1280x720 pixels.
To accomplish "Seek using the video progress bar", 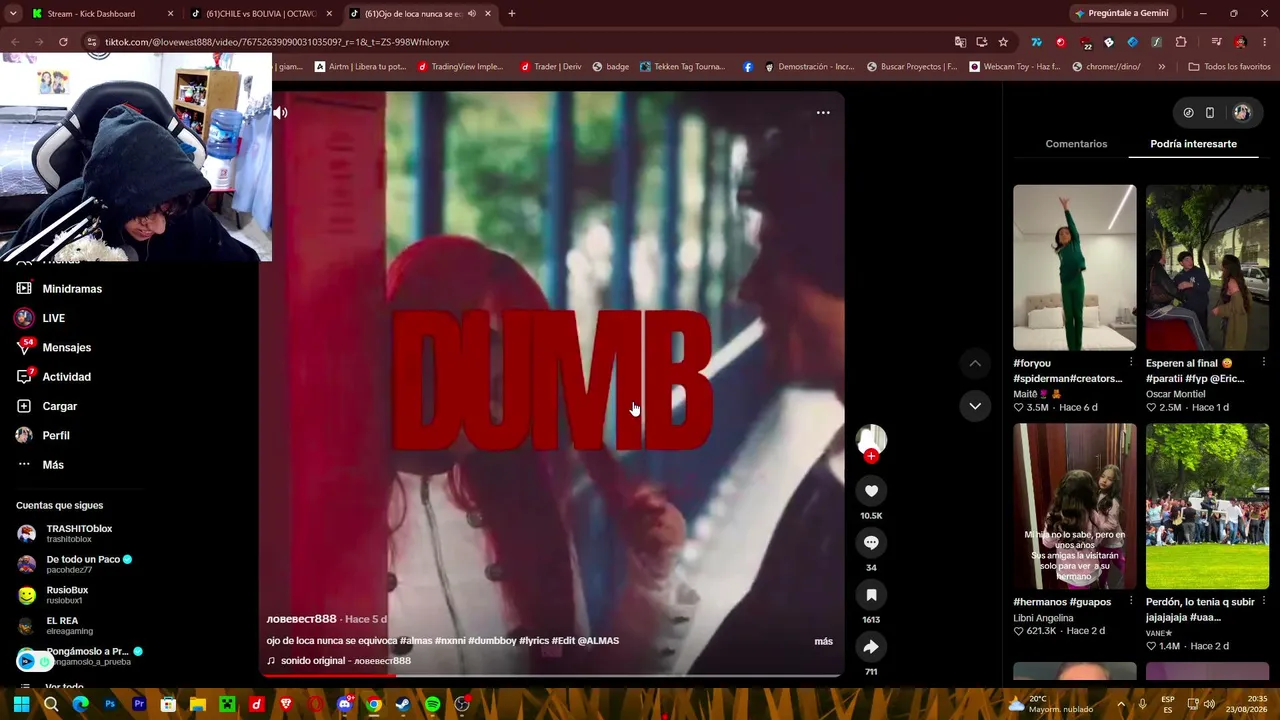I will point(552,675).
